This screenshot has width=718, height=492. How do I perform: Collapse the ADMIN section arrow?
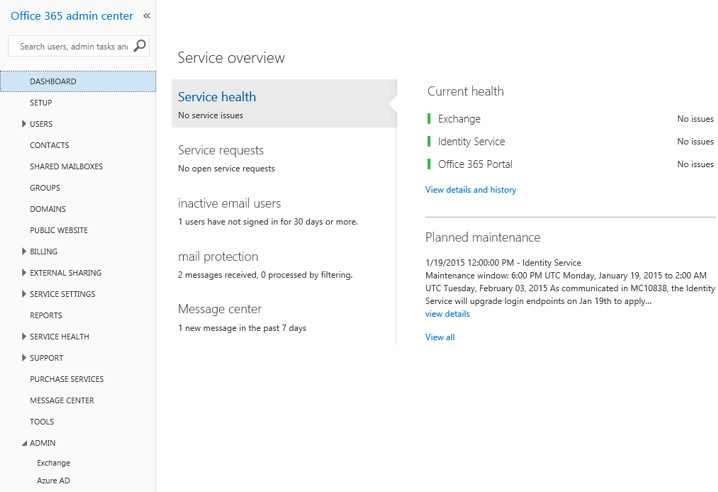pos(24,443)
